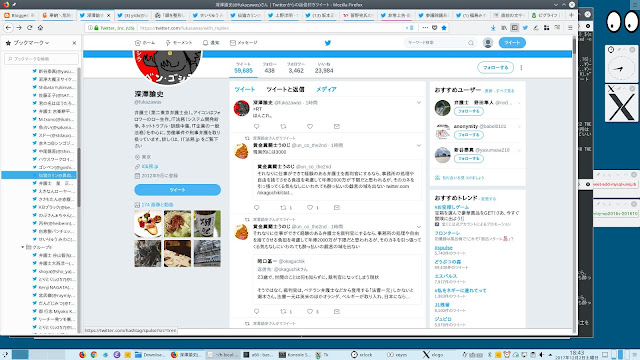Image resolution: width=640 pixels, height=360 pixels.
Task: Focus the bookmarks search field
Action: click(41, 59)
